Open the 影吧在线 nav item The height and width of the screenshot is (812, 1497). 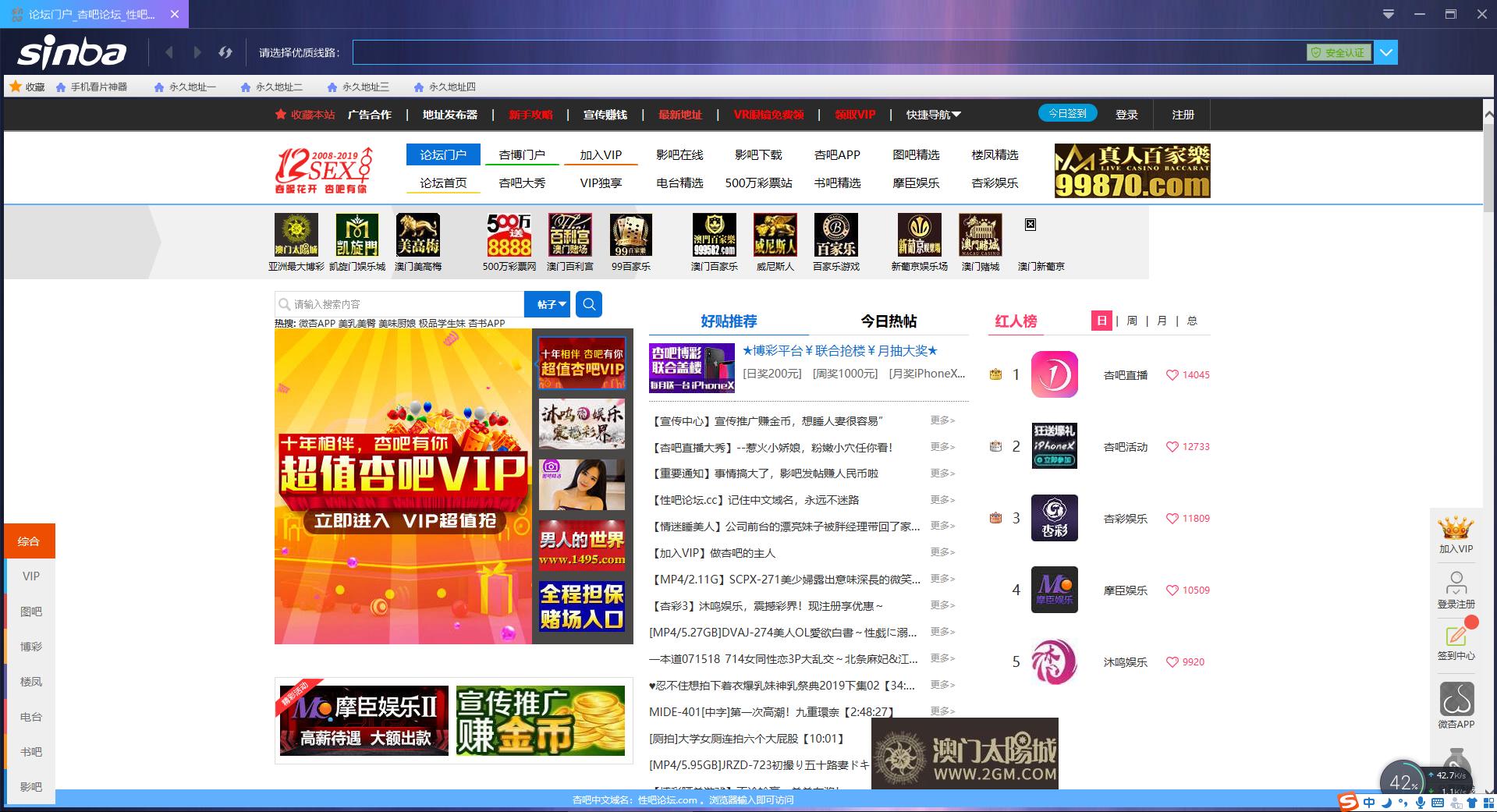[x=679, y=154]
